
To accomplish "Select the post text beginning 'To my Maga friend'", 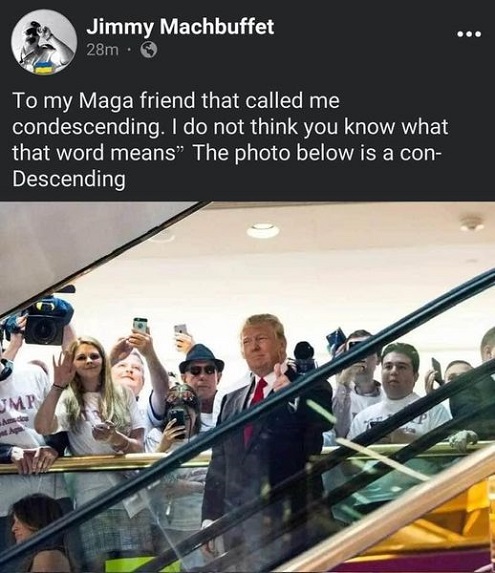I will pos(230,140).
